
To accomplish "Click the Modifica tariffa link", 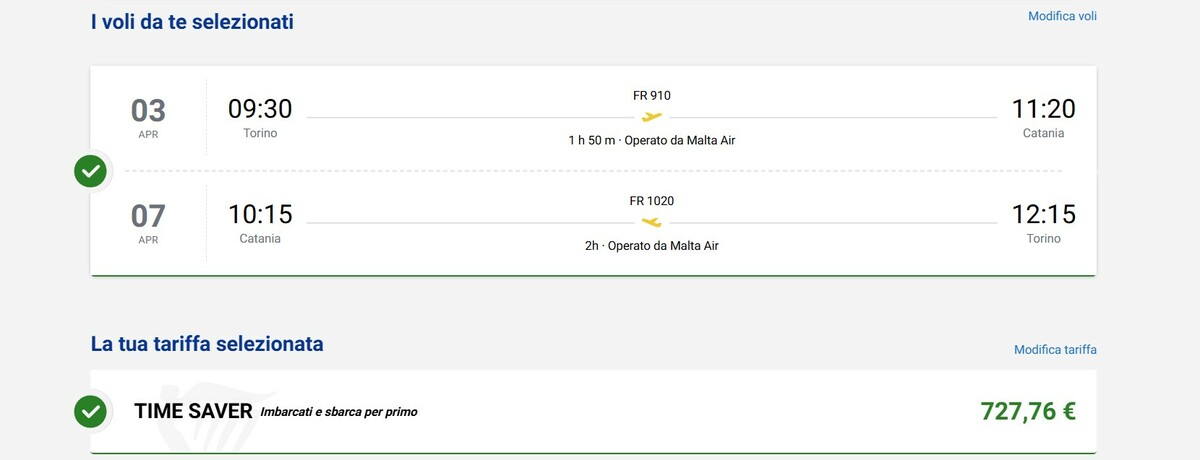I will click(1055, 350).
